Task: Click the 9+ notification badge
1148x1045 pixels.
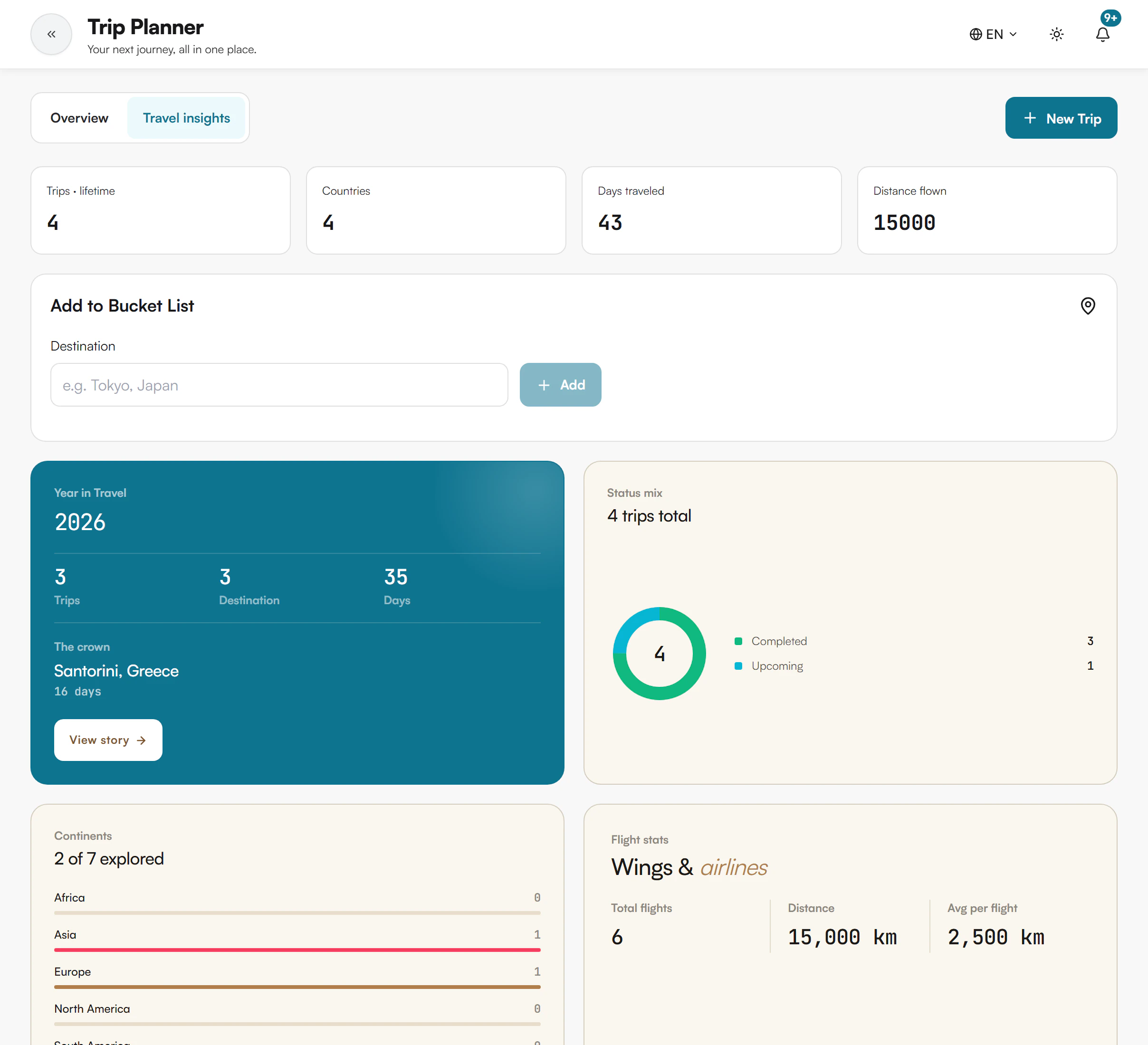Action: (x=1110, y=18)
